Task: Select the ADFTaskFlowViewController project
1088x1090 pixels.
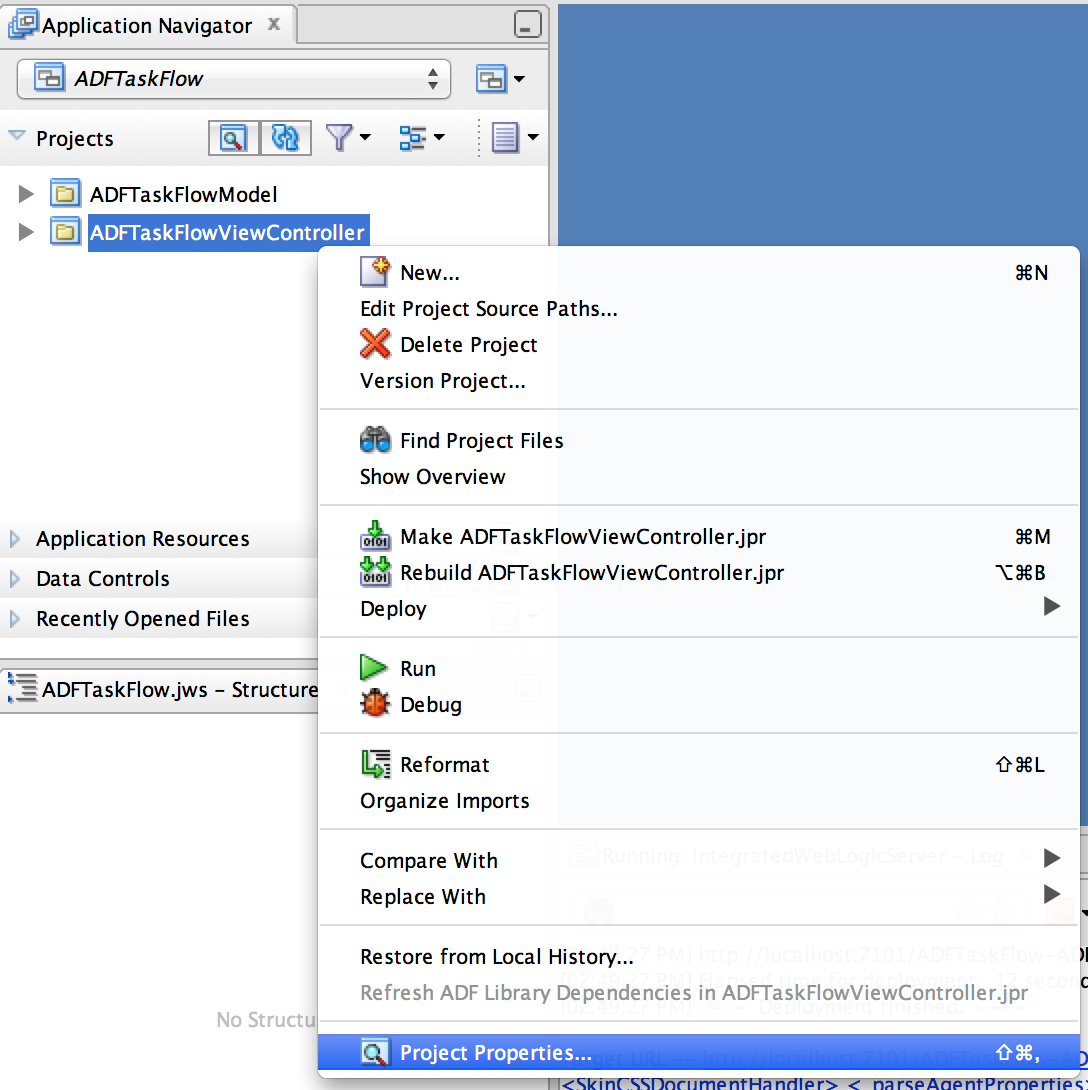Action: (227, 232)
